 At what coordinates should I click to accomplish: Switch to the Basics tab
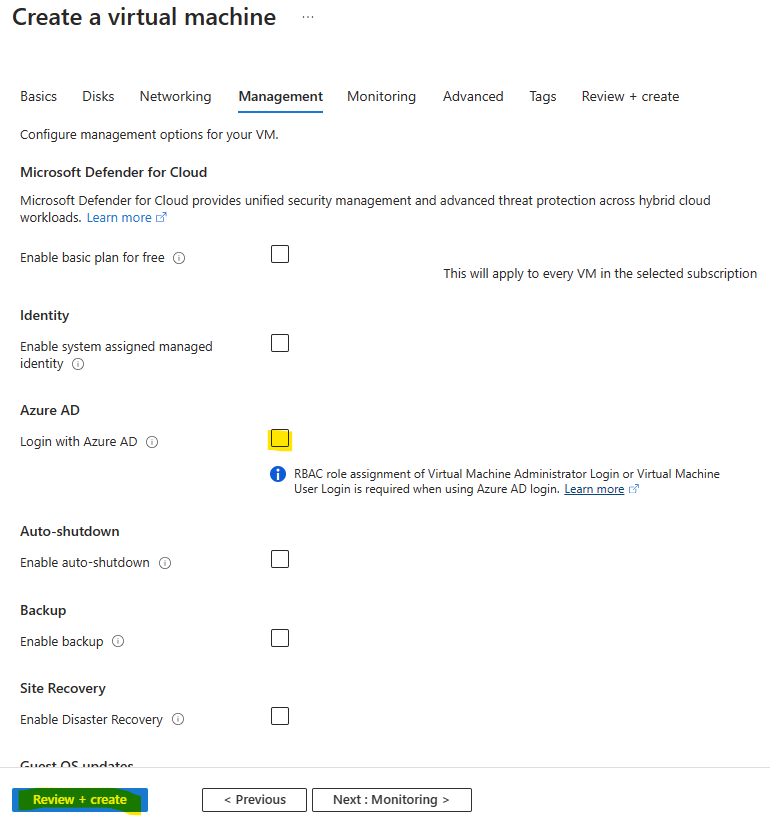tap(38, 97)
